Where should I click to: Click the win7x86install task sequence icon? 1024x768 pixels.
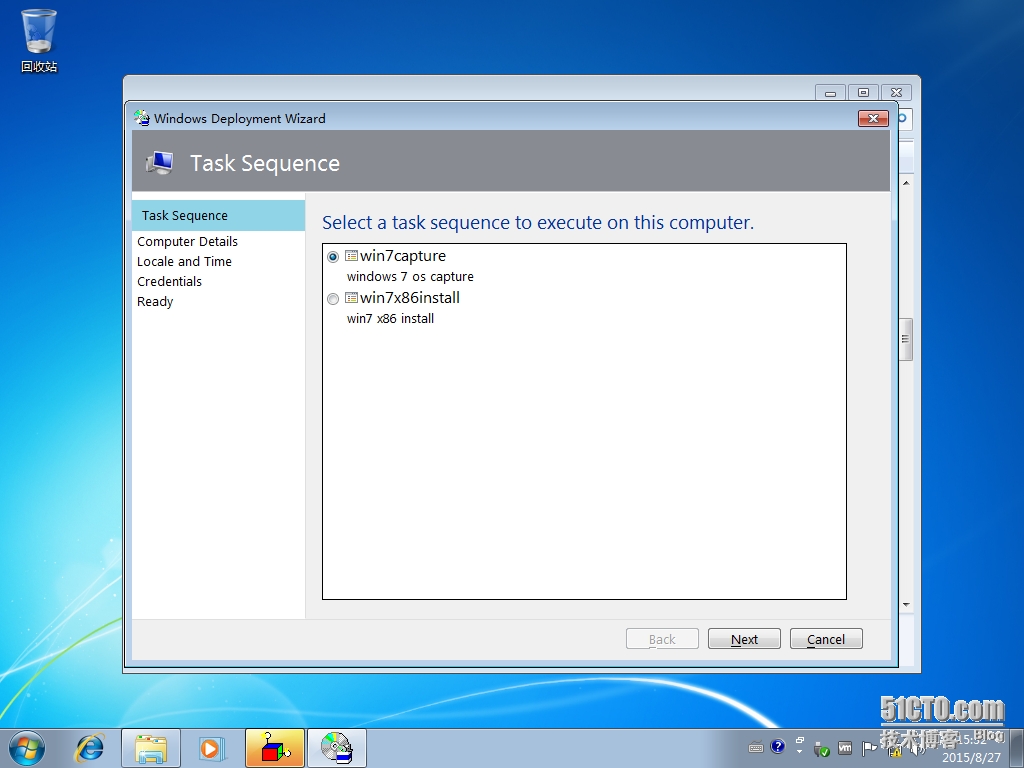351,298
